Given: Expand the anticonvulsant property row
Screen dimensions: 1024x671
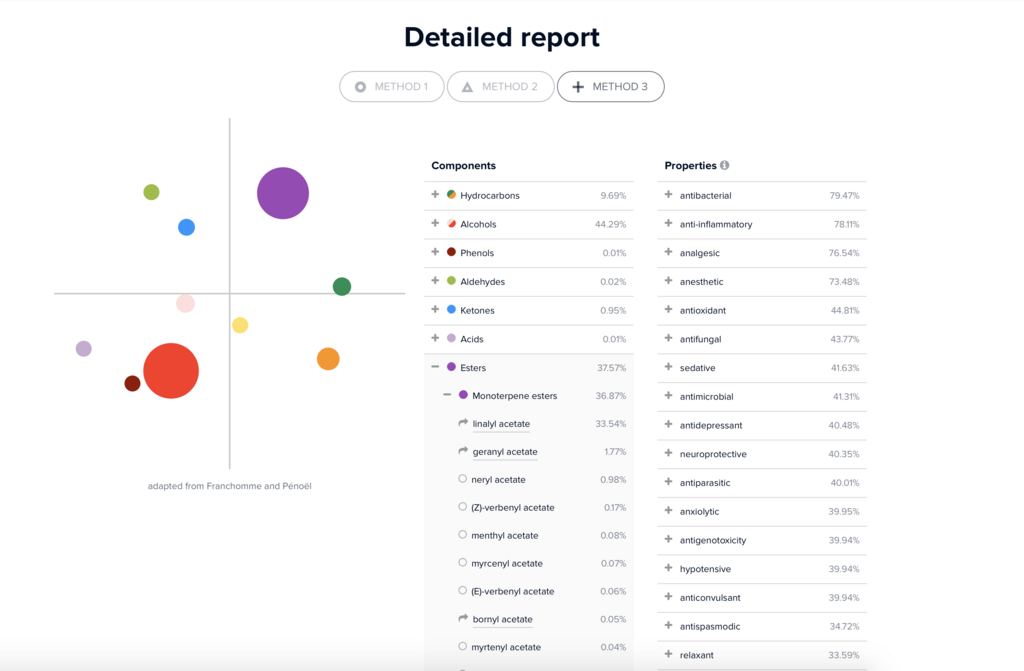Looking at the screenshot, I should pyautogui.click(x=668, y=597).
